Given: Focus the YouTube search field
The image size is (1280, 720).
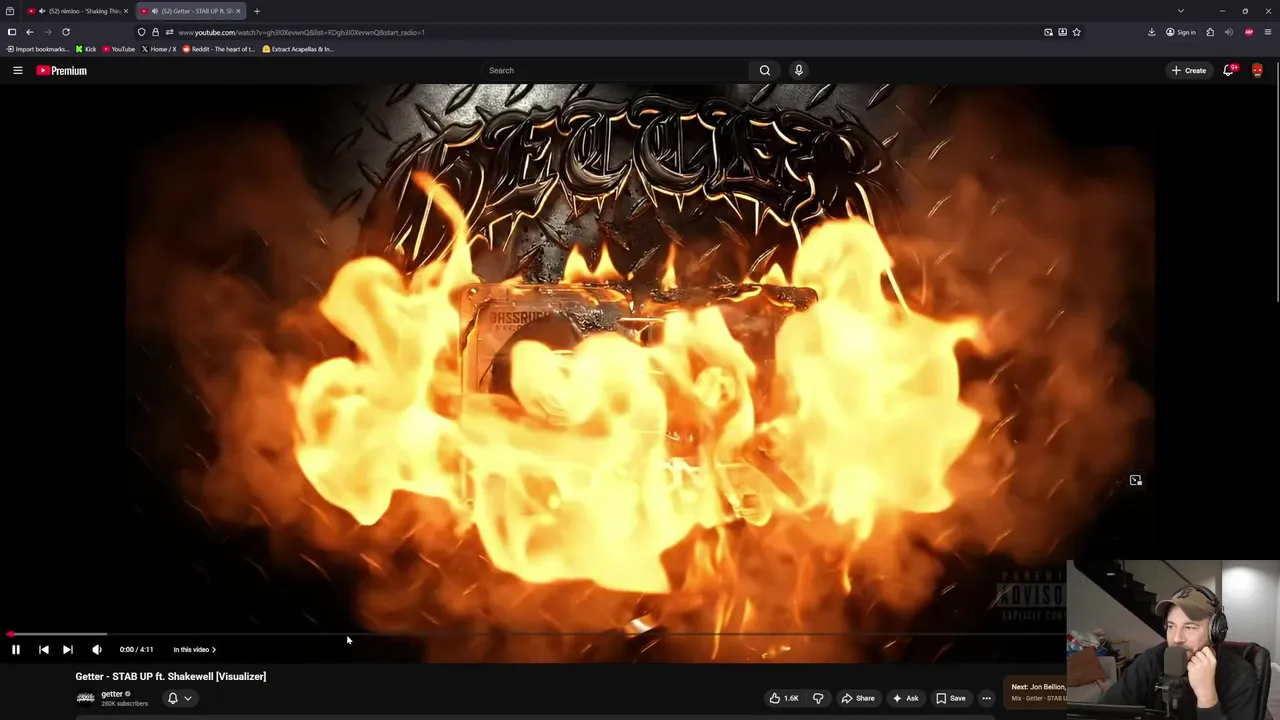Looking at the screenshot, I should 614,70.
